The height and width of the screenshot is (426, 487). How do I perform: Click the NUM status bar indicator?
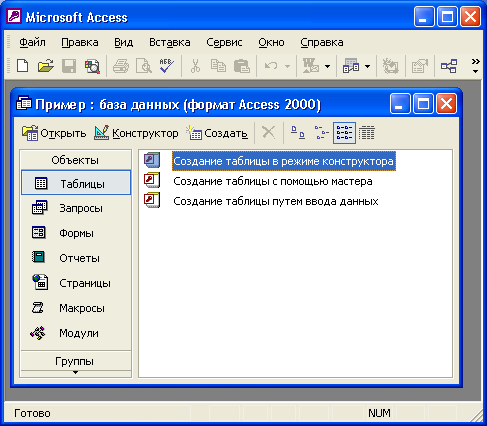[x=379, y=413]
